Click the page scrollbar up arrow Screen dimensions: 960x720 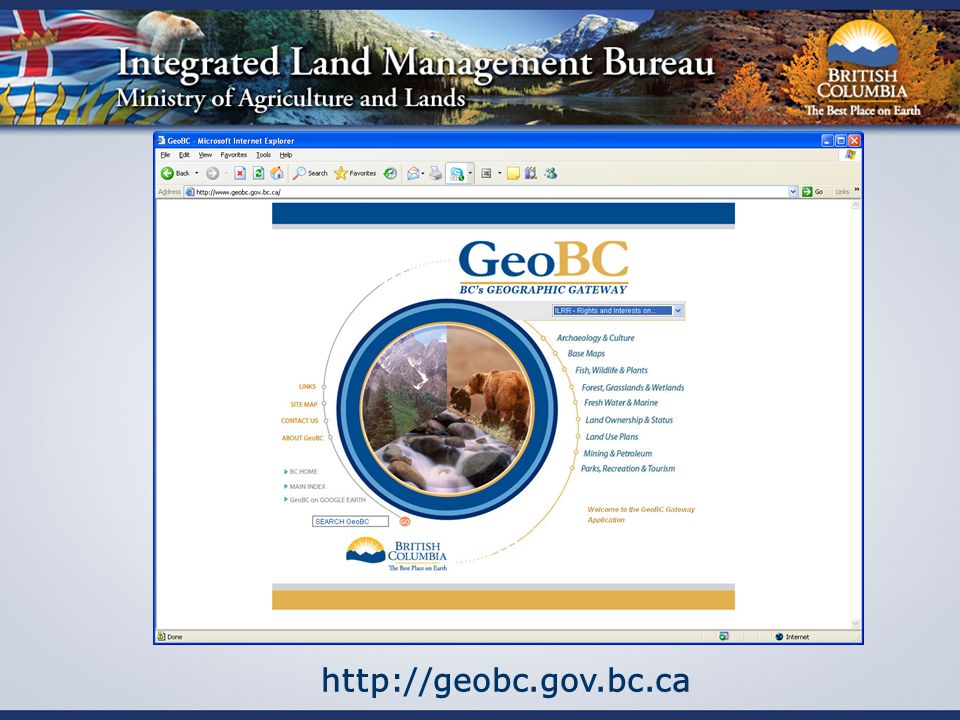[856, 206]
